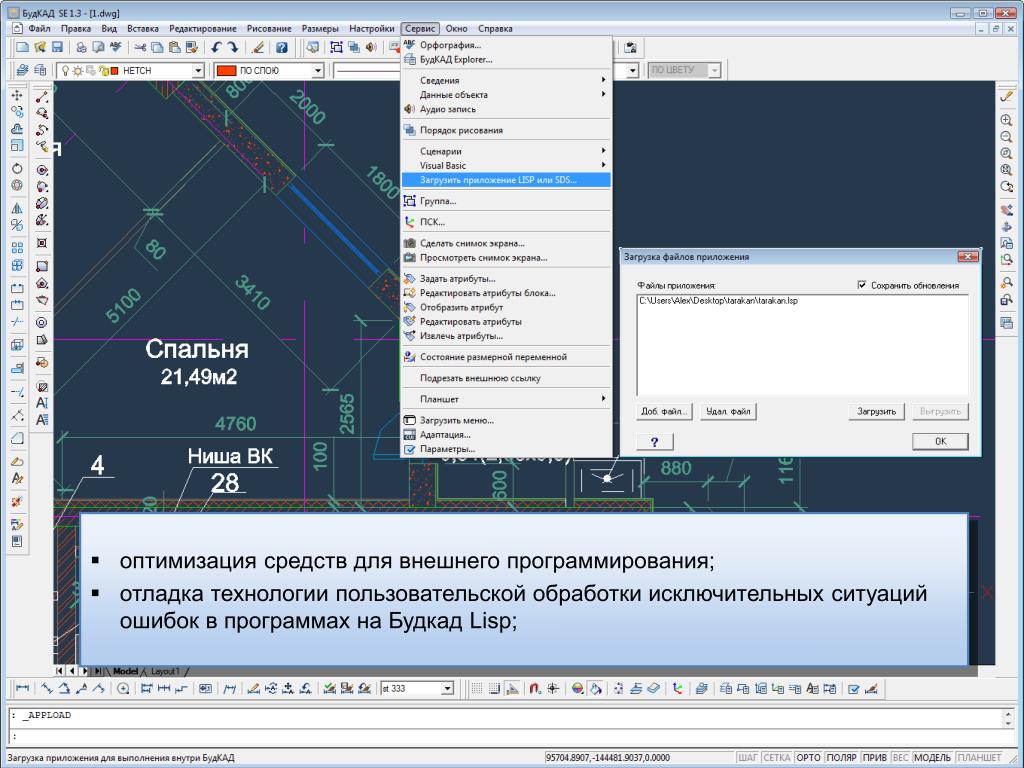The height and width of the screenshot is (768, 1024).
Task: Click the 'Выгрузить' button
Action: (940, 411)
